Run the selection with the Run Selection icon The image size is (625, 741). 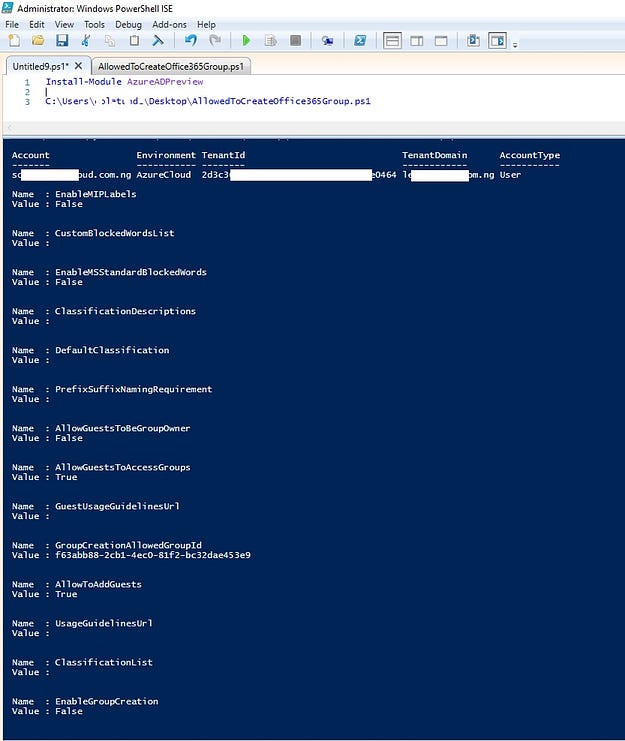tap(271, 41)
